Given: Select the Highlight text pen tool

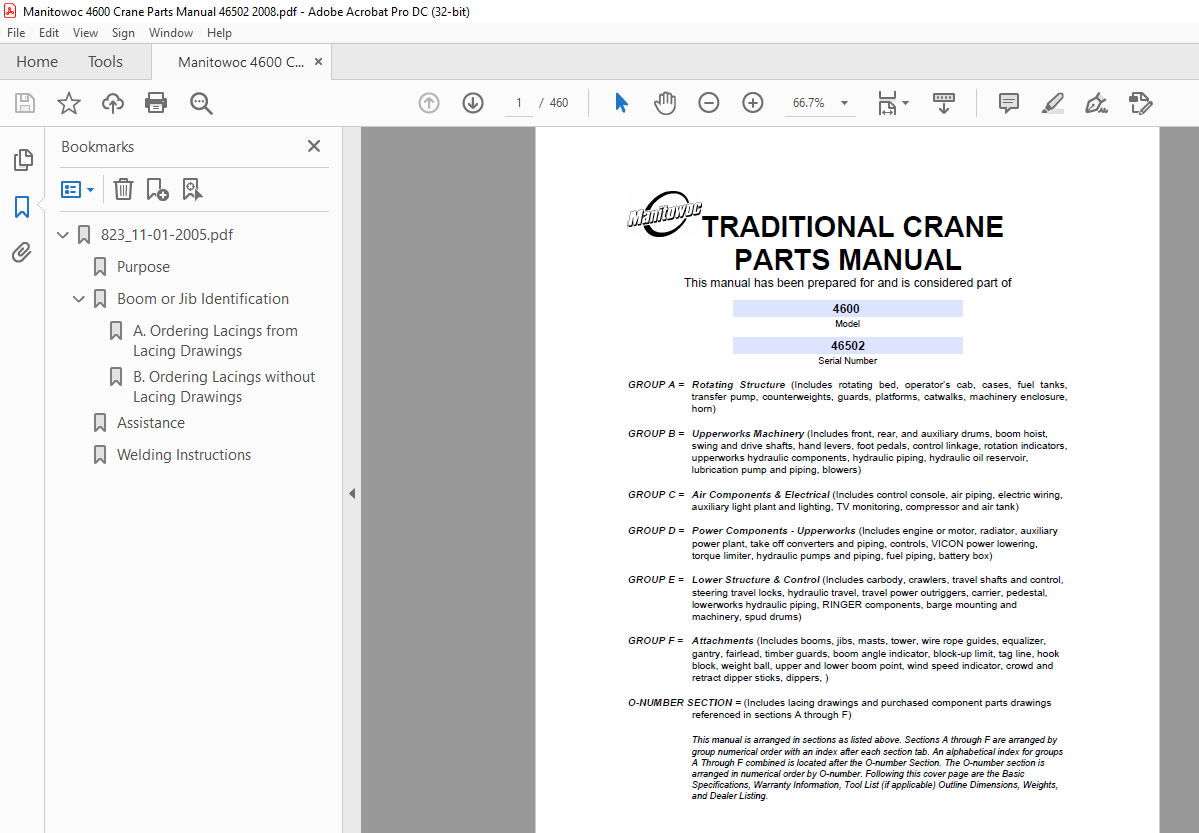Looking at the screenshot, I should tap(1053, 103).
